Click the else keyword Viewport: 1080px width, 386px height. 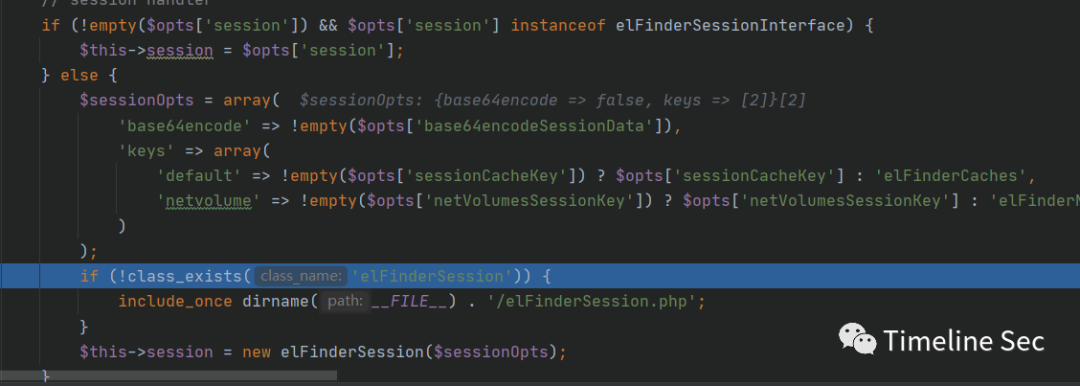coord(79,76)
